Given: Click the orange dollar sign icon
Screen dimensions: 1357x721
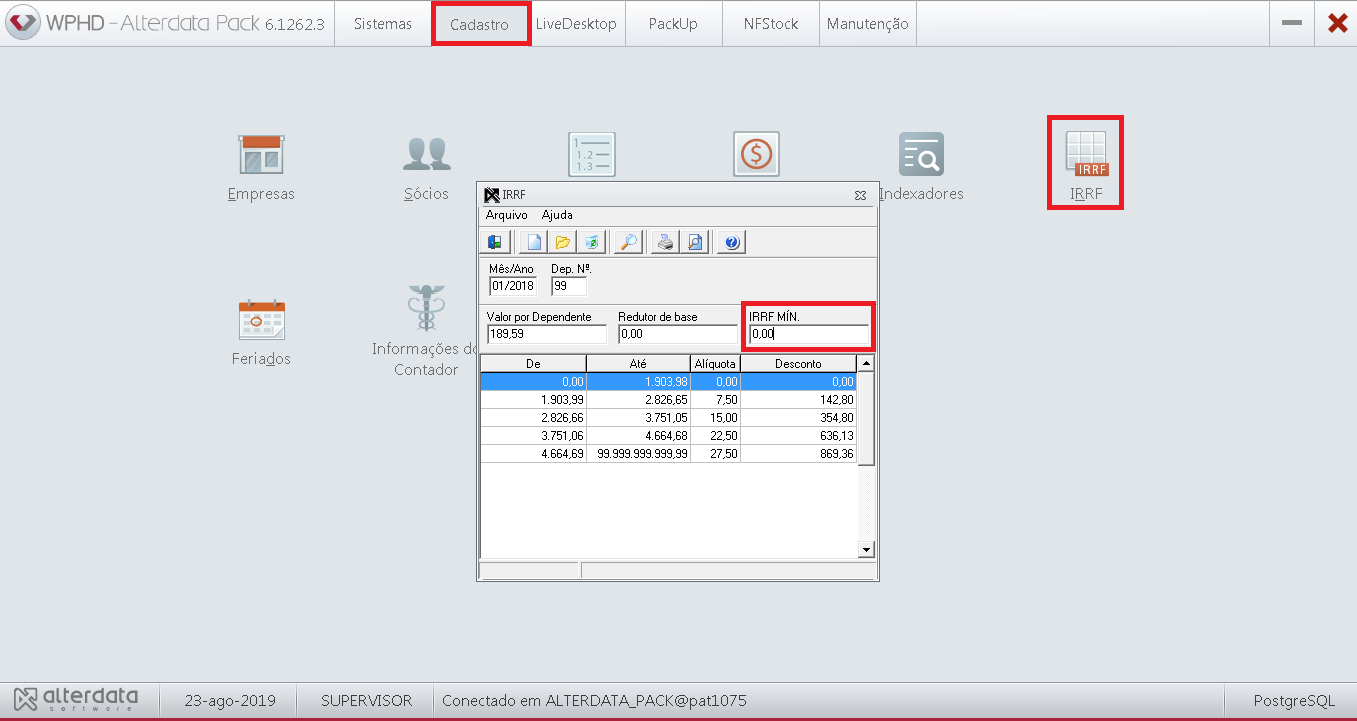Looking at the screenshot, I should [756, 155].
